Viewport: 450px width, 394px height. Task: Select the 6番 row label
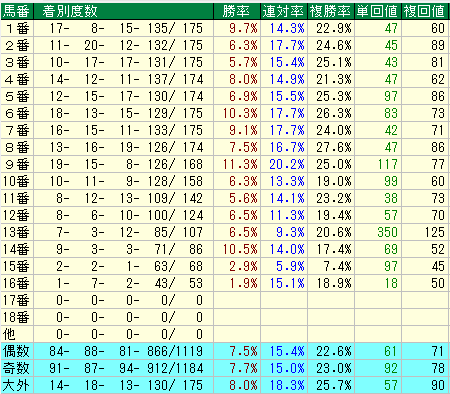click(17, 114)
